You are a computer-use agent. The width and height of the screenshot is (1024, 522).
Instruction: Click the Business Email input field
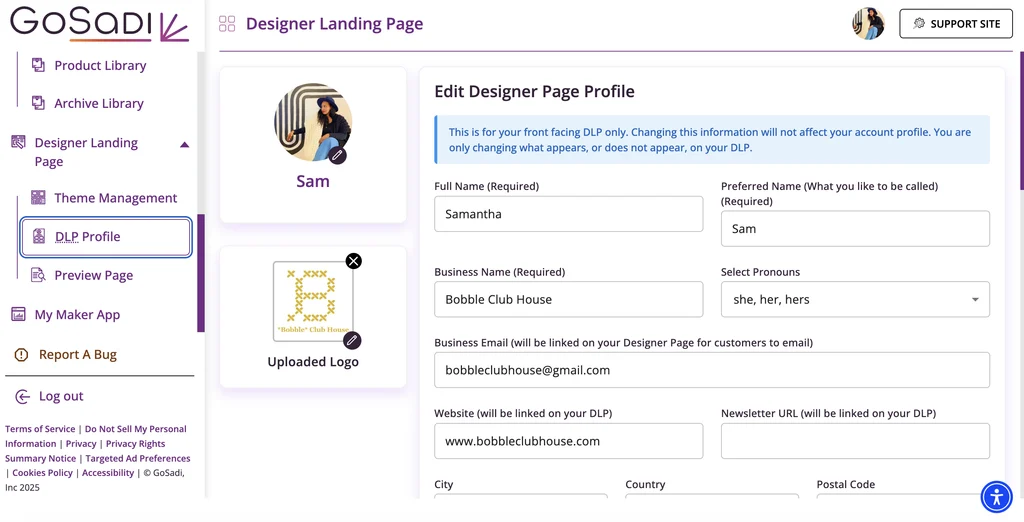712,370
